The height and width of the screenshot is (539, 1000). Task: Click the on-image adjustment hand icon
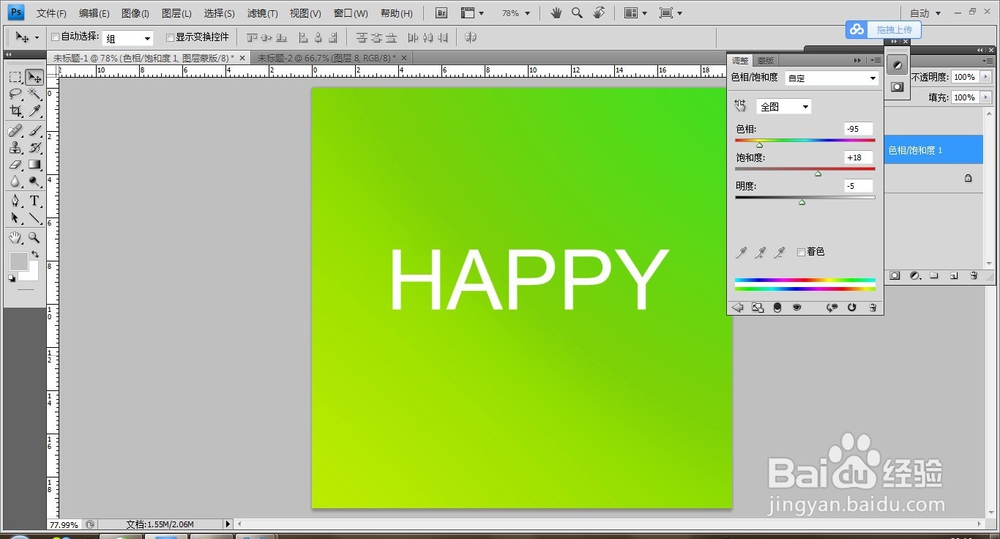pyautogui.click(x=740, y=106)
